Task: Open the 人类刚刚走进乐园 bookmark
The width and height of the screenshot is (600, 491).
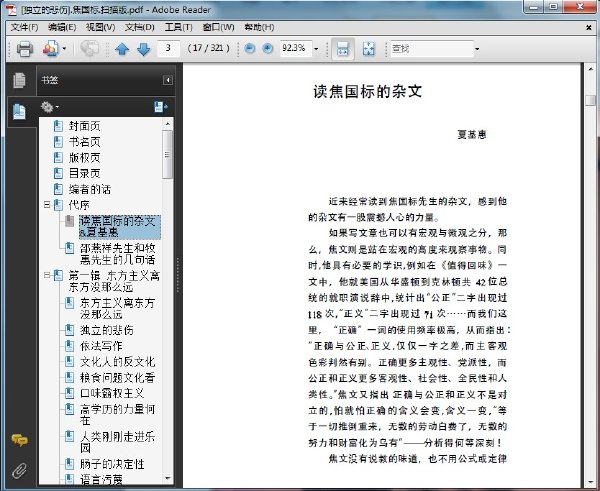Action: (117, 442)
